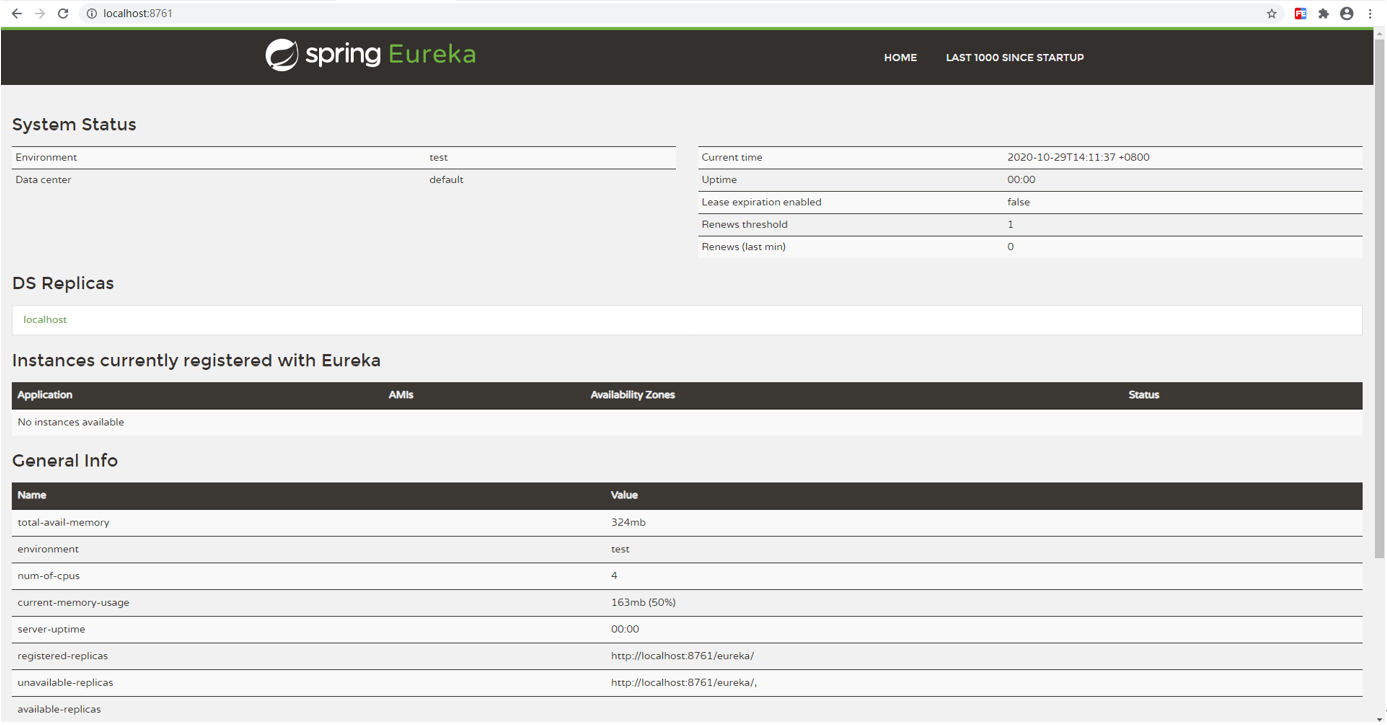The width and height of the screenshot is (1387, 725).
Task: Click the Uptime label
Action: [719, 180]
